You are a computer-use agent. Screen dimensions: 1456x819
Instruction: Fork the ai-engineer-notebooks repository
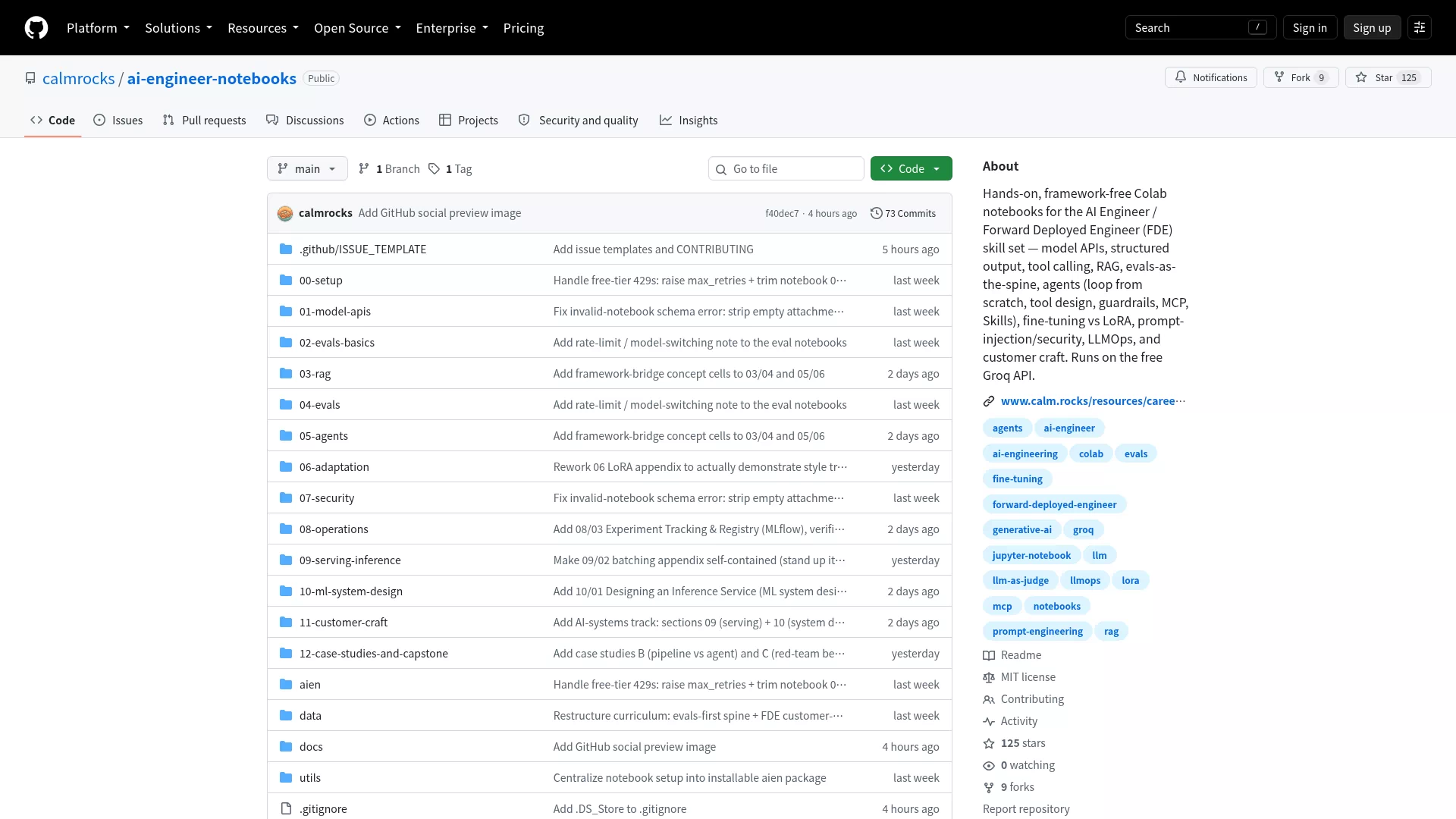1301,77
